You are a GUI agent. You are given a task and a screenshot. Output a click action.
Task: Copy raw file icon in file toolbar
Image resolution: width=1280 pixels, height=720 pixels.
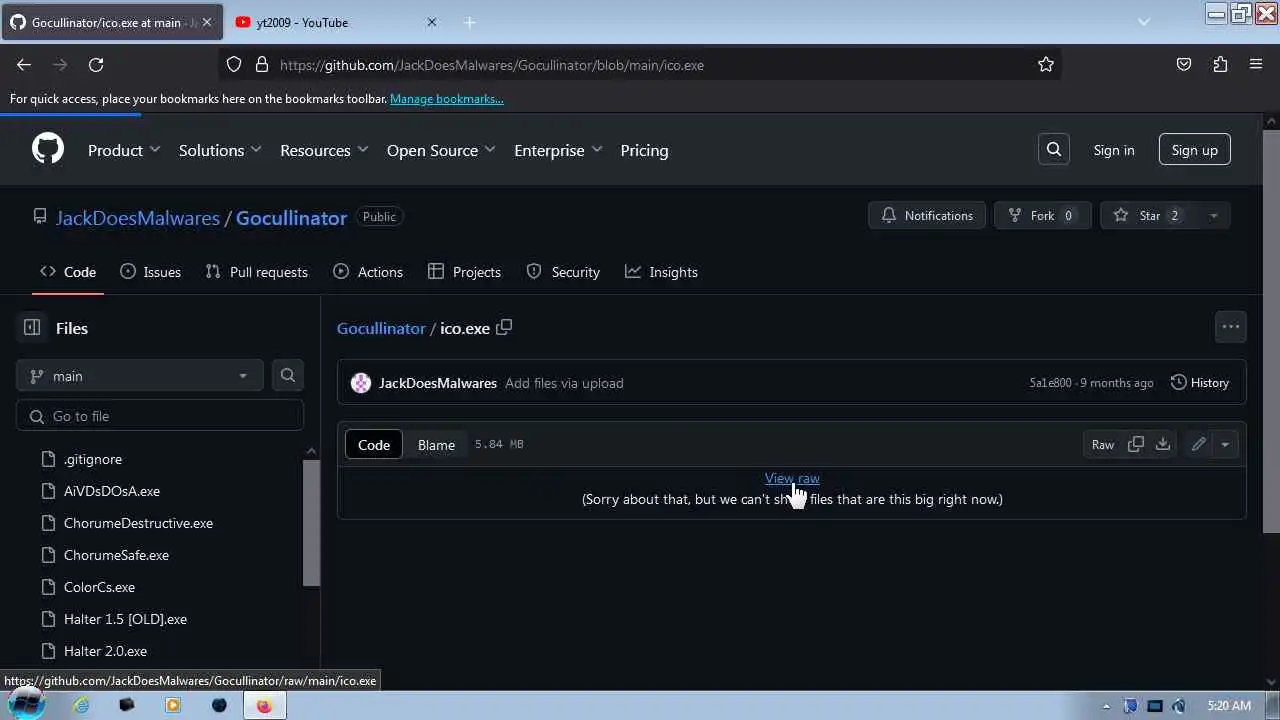pyautogui.click(x=1136, y=445)
